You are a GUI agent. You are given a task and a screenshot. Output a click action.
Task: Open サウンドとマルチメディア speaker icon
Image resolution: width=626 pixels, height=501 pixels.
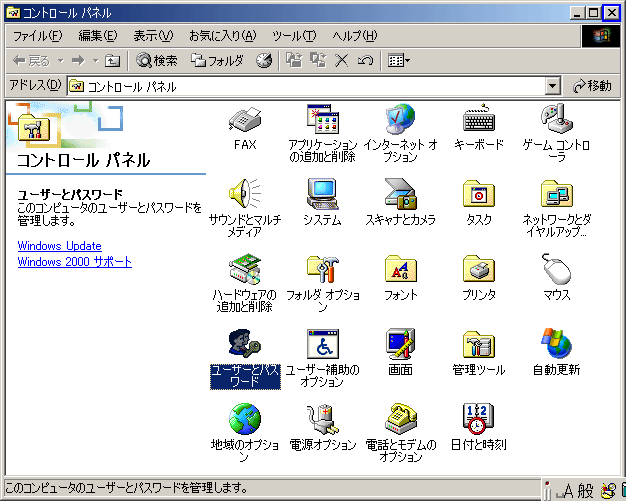click(245, 194)
